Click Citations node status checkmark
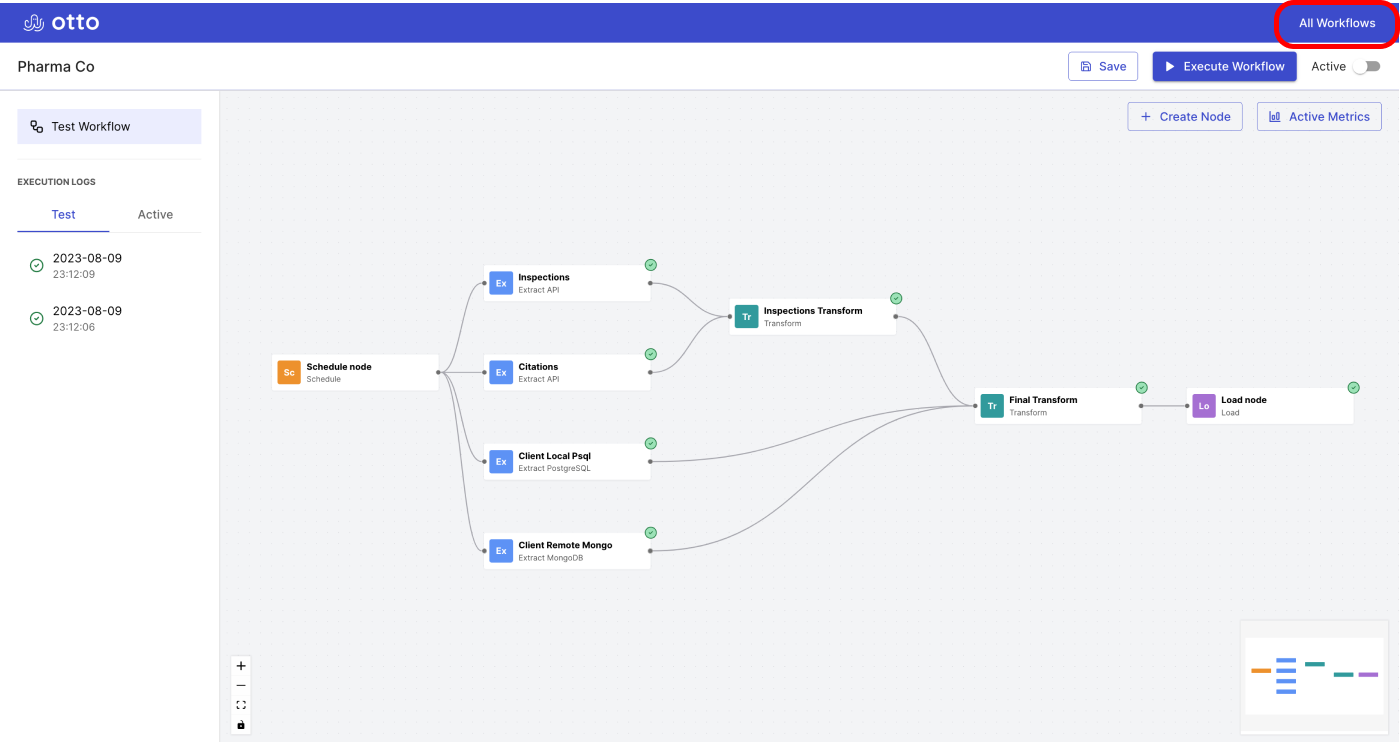 (651, 354)
